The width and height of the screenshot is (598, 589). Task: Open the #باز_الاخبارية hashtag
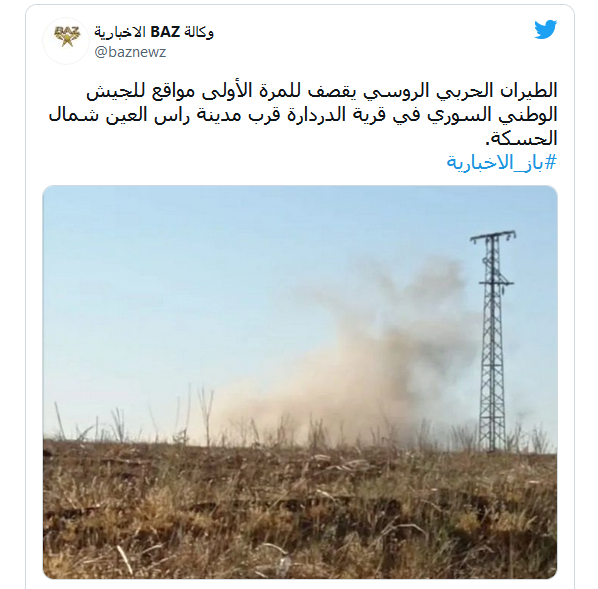coord(502,163)
